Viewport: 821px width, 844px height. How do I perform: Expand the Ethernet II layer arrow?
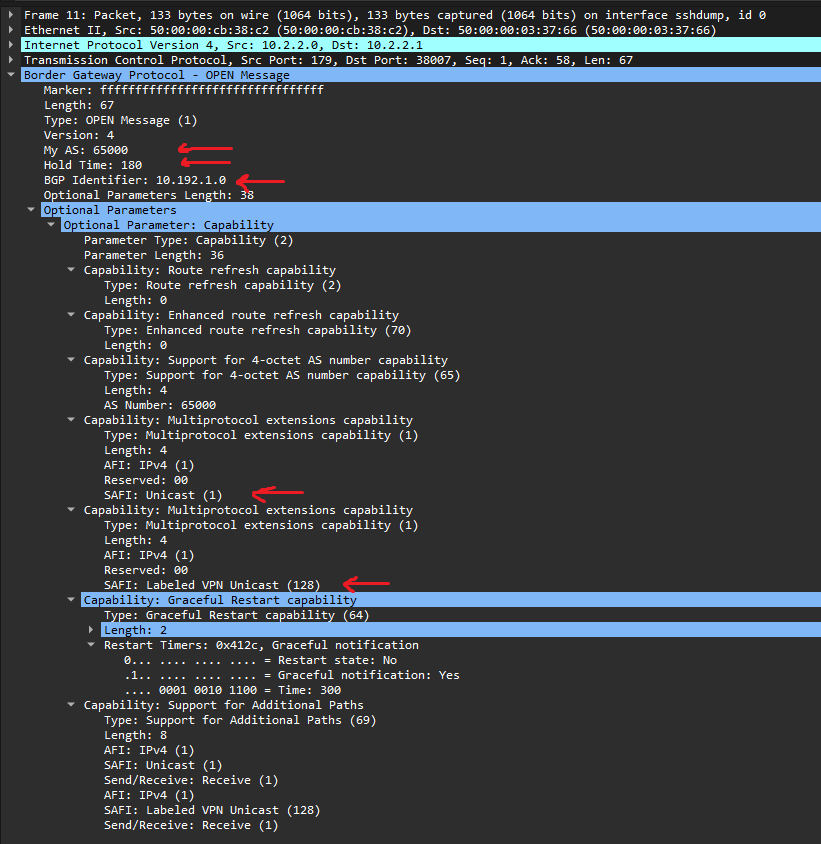(11, 30)
